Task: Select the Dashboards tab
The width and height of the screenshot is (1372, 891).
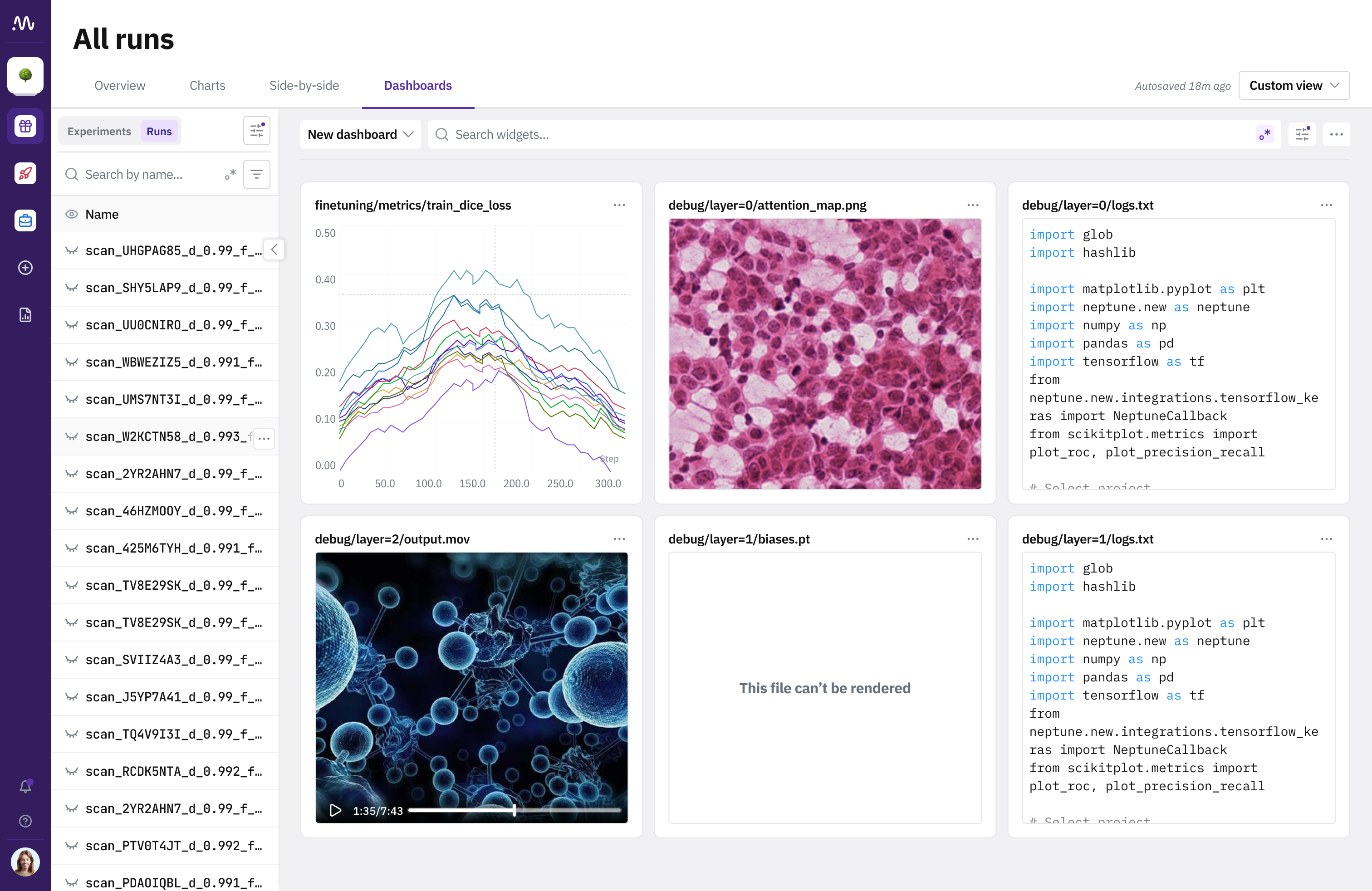Action: click(418, 85)
